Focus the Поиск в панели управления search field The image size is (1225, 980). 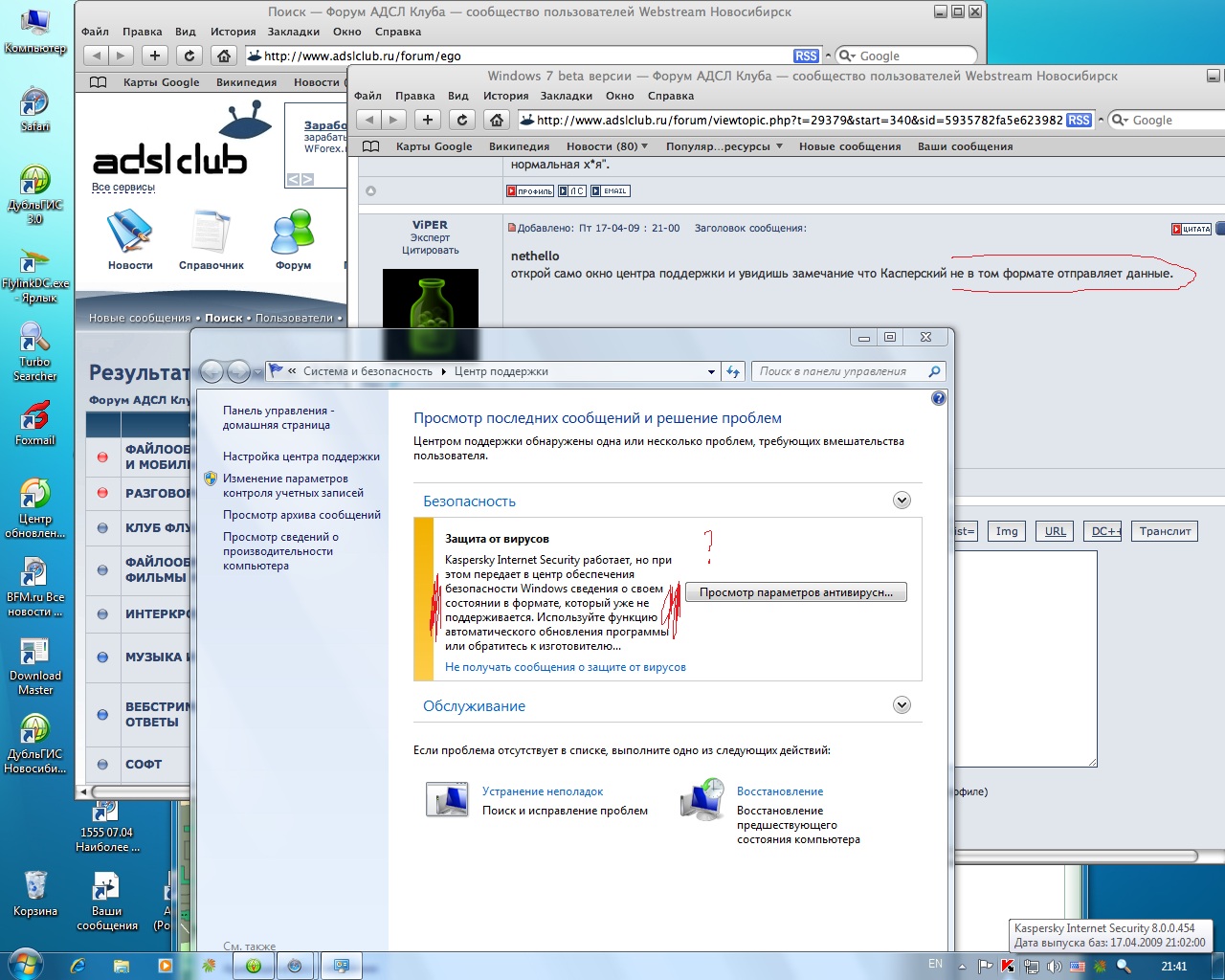tap(840, 371)
